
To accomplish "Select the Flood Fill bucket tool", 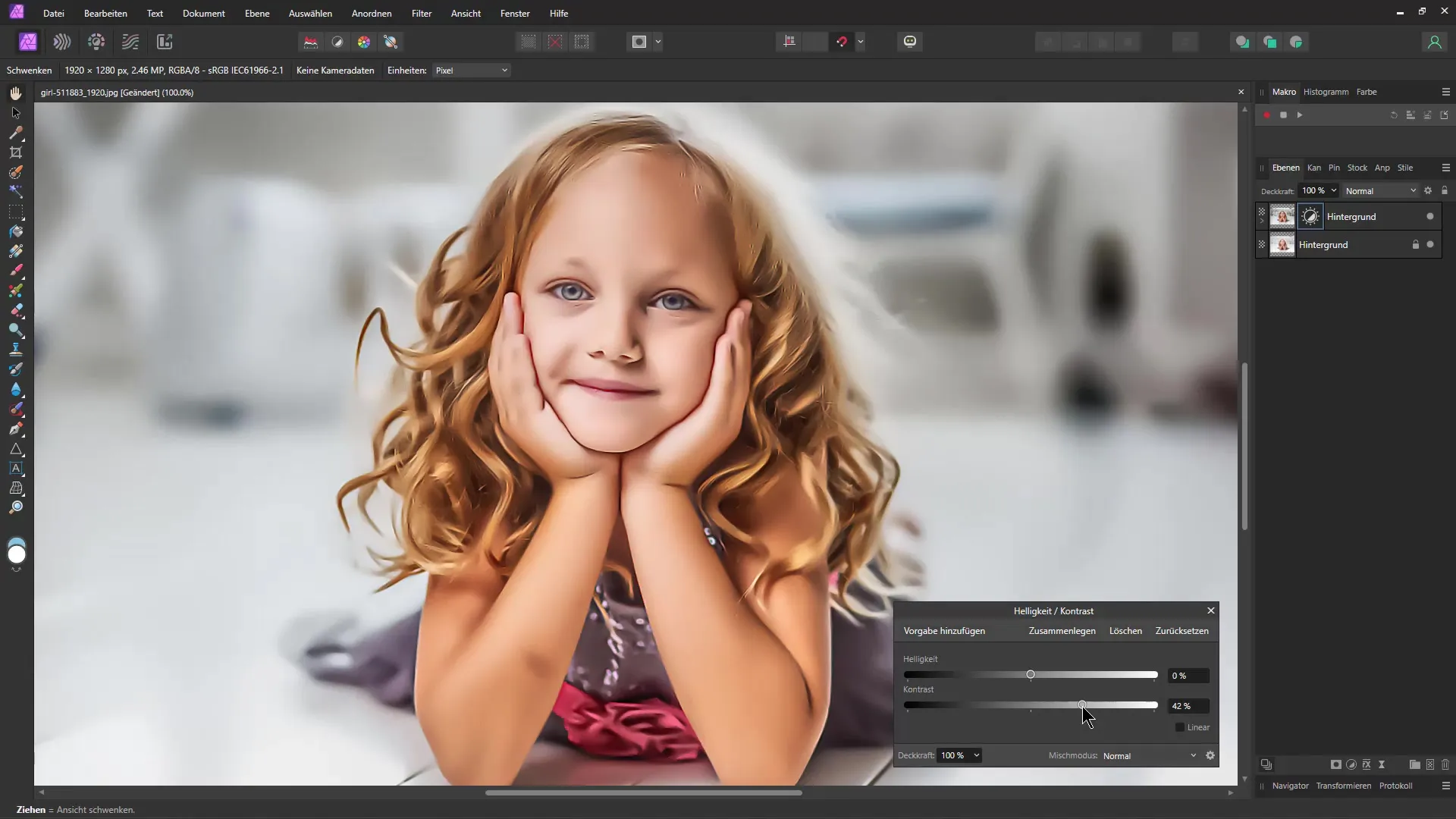I will click(16, 231).
